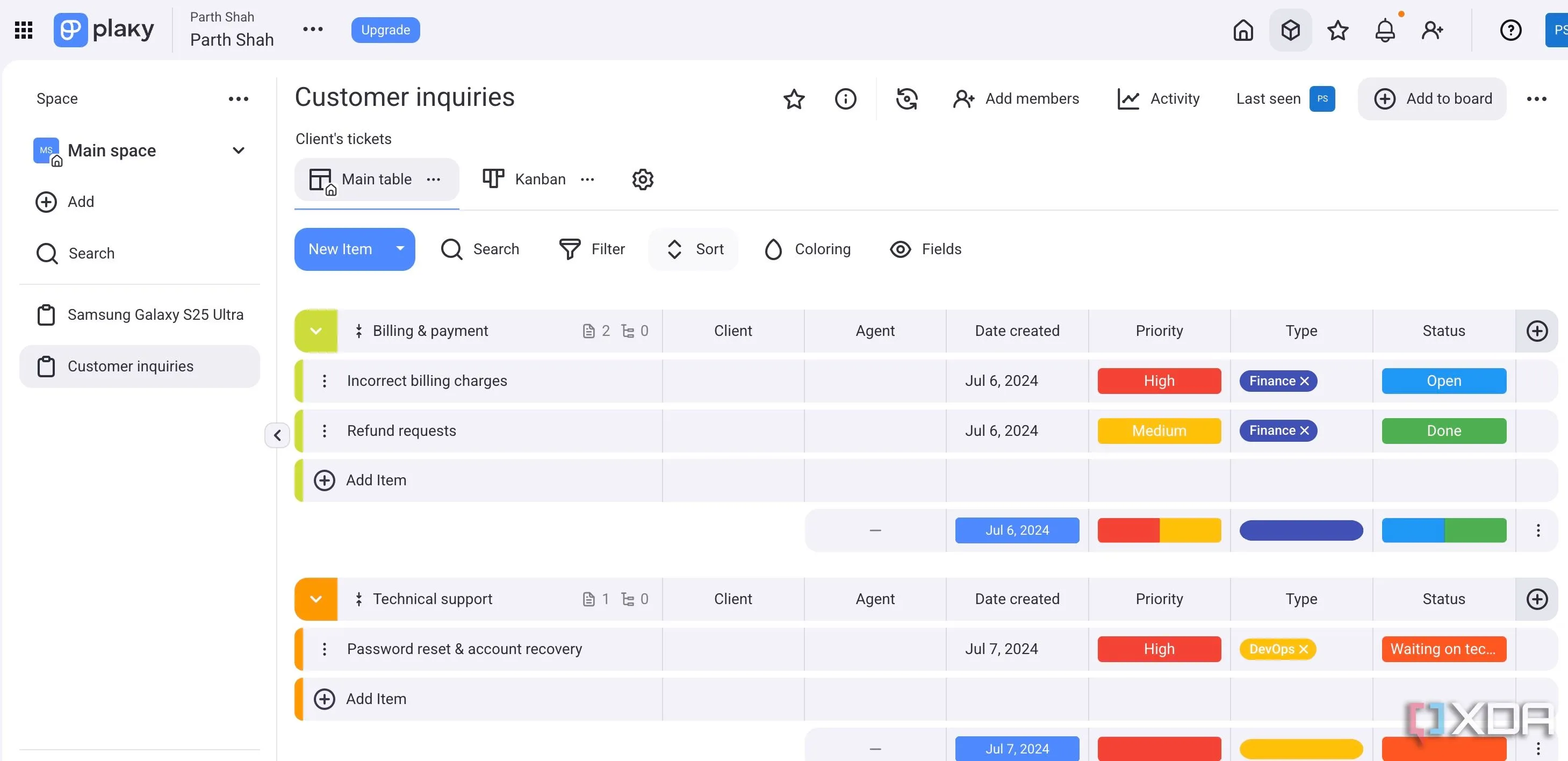Screen dimensions: 1568x761
Task: Click the home icon in top bar
Action: pyautogui.click(x=1243, y=30)
